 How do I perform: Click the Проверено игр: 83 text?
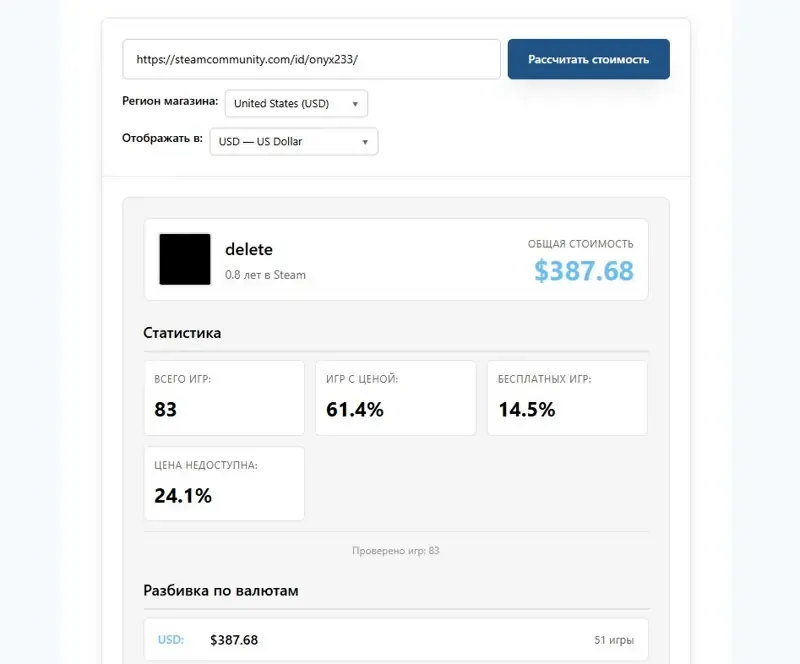(396, 551)
